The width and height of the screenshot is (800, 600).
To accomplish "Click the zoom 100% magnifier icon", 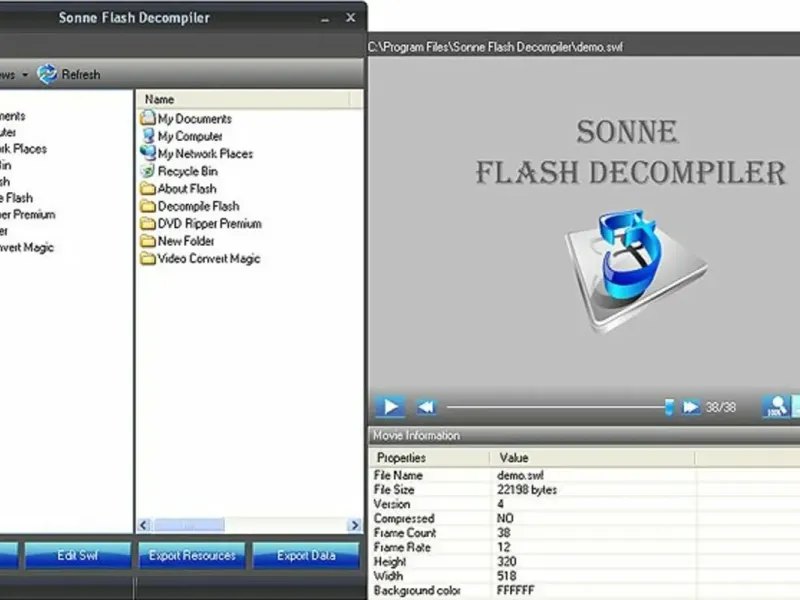I will tap(776, 407).
